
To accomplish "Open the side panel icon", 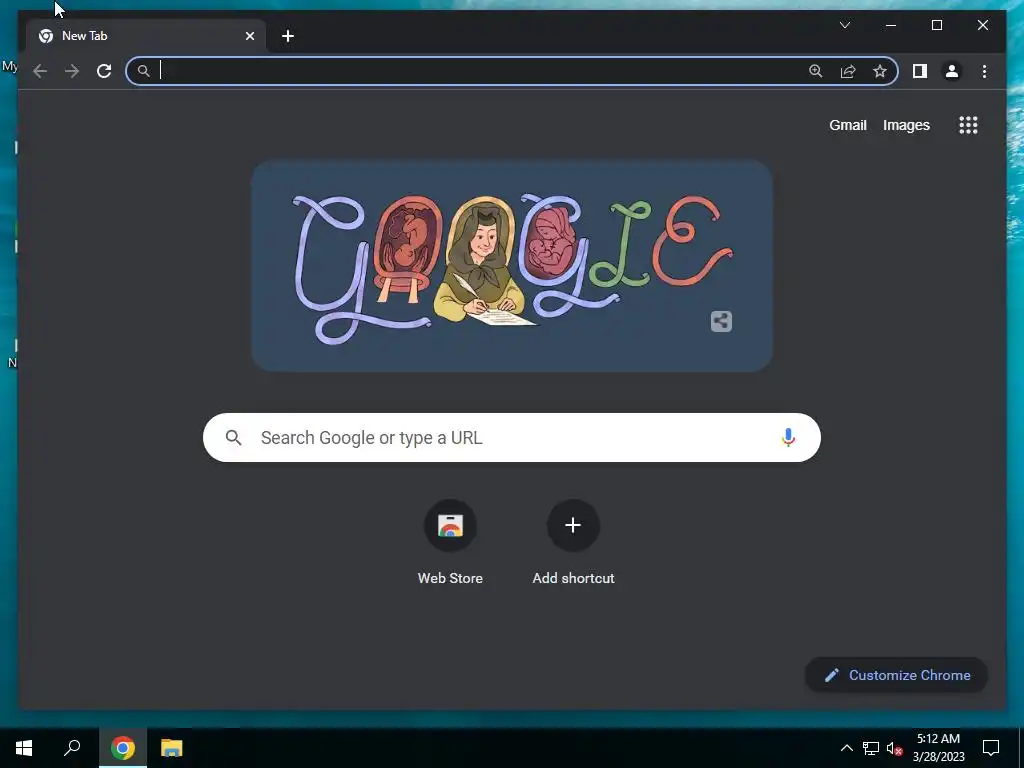I will coord(920,71).
